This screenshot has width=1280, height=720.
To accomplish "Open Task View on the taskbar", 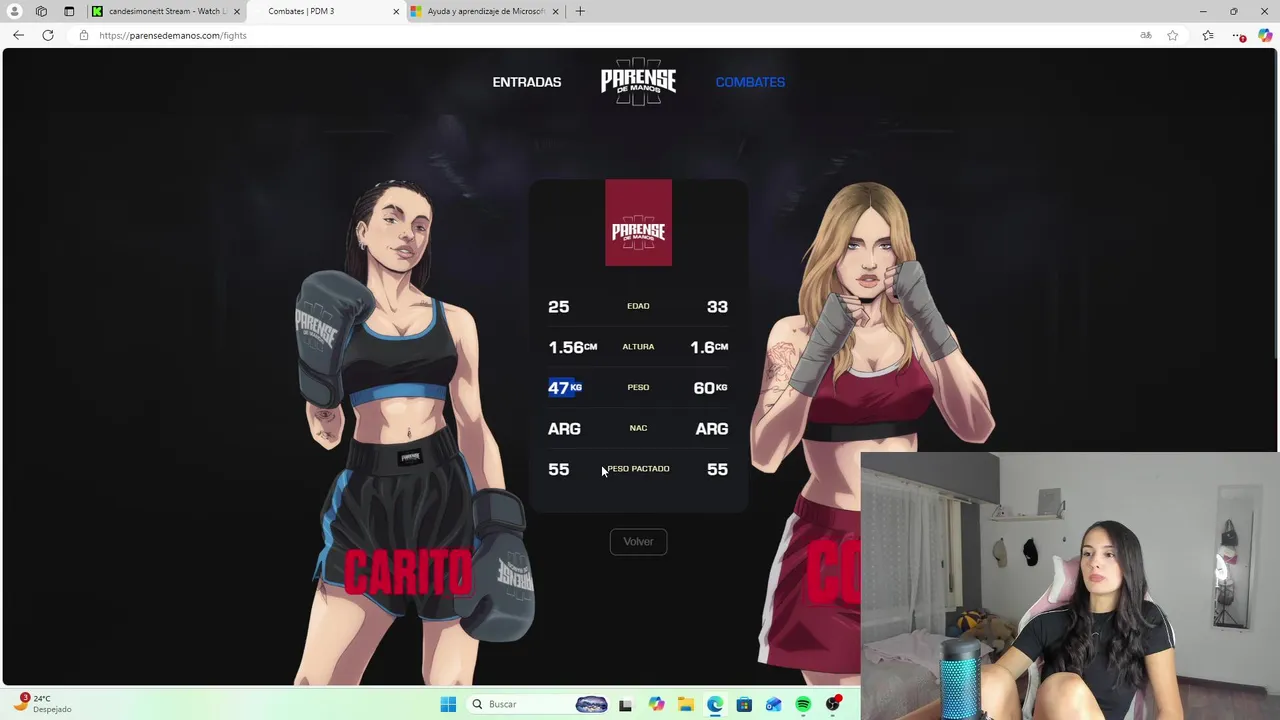I will (625, 704).
